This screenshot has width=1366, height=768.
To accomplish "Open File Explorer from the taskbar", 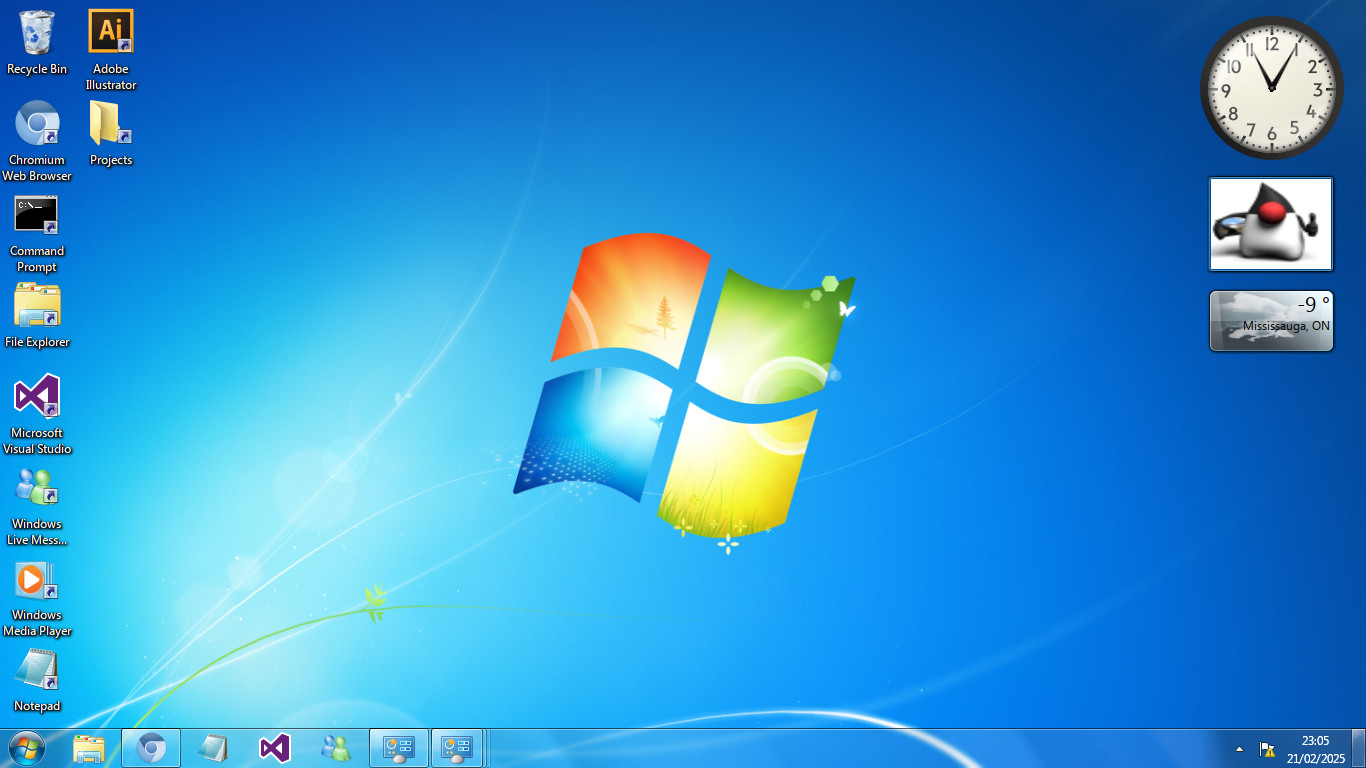I will [x=89, y=748].
